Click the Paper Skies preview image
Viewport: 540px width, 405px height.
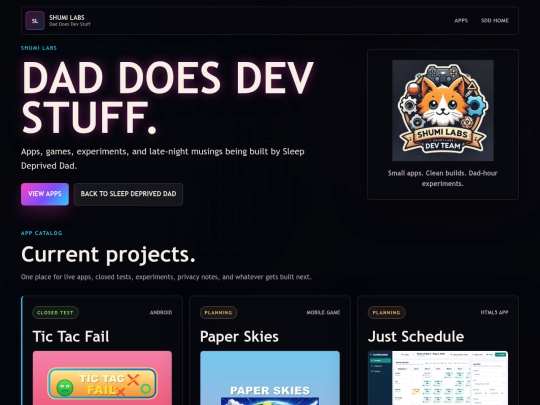pos(270,378)
